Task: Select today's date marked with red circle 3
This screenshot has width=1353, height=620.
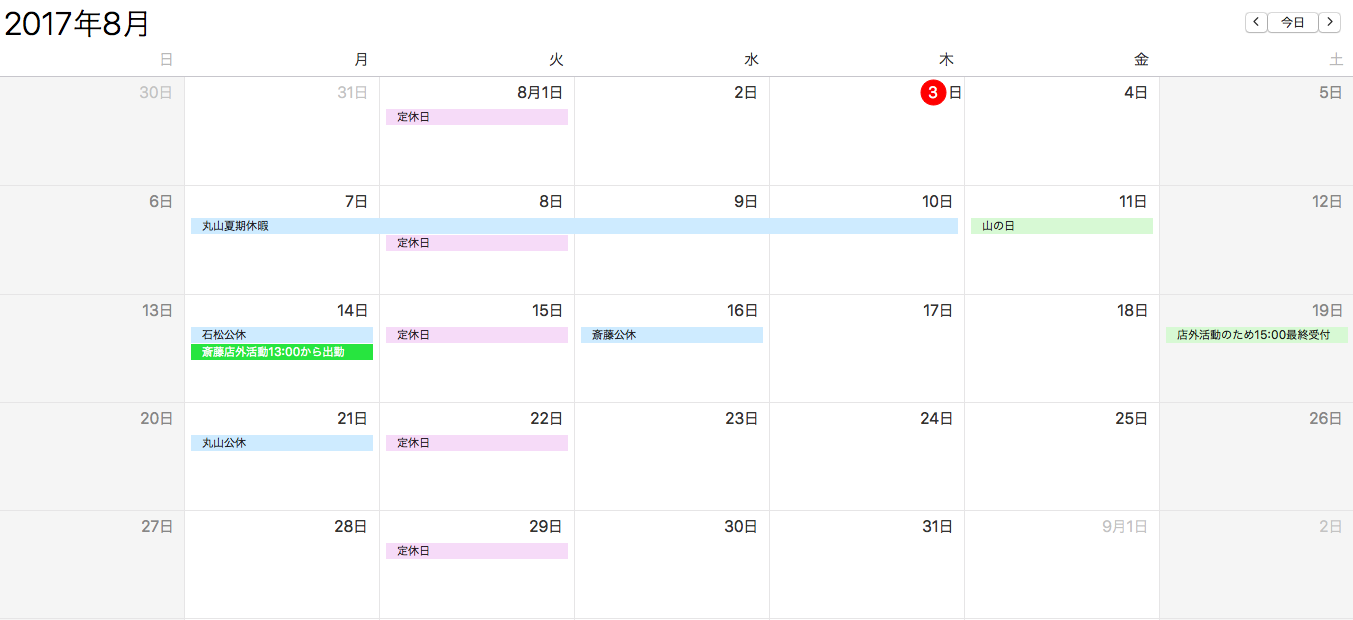Action: (932, 93)
